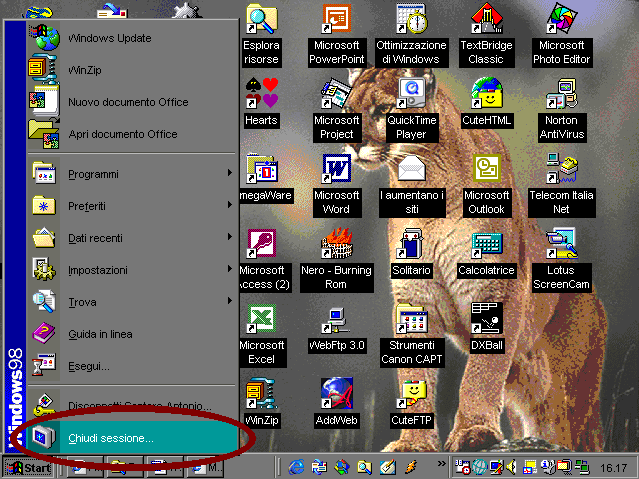Click the 16.17 clock in the tray

(x=613, y=468)
